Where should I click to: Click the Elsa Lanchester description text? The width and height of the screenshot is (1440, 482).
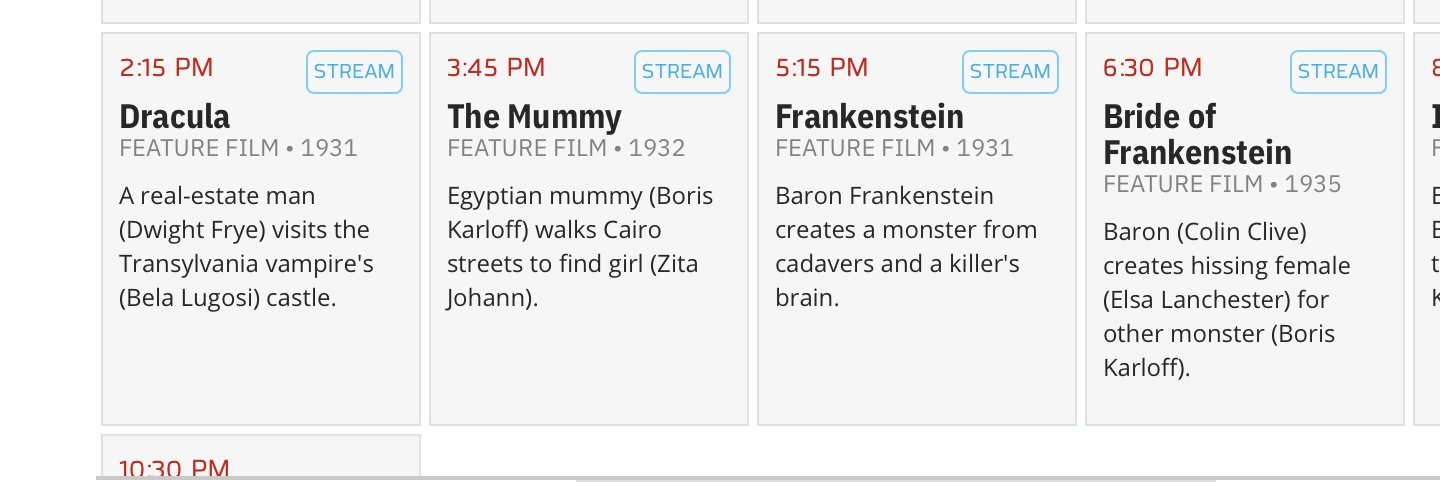coord(1227,300)
